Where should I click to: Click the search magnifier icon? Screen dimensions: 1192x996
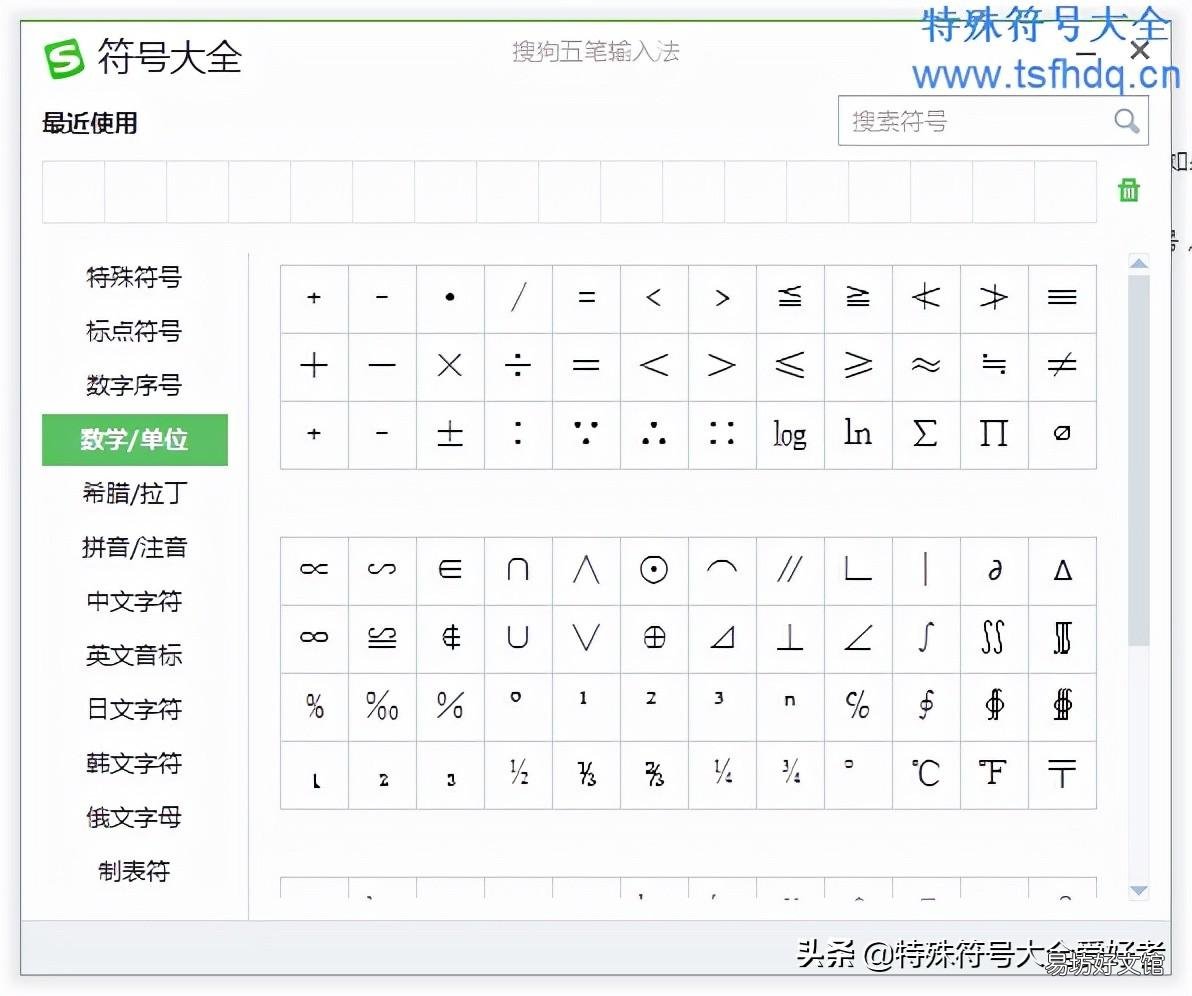[x=1126, y=121]
